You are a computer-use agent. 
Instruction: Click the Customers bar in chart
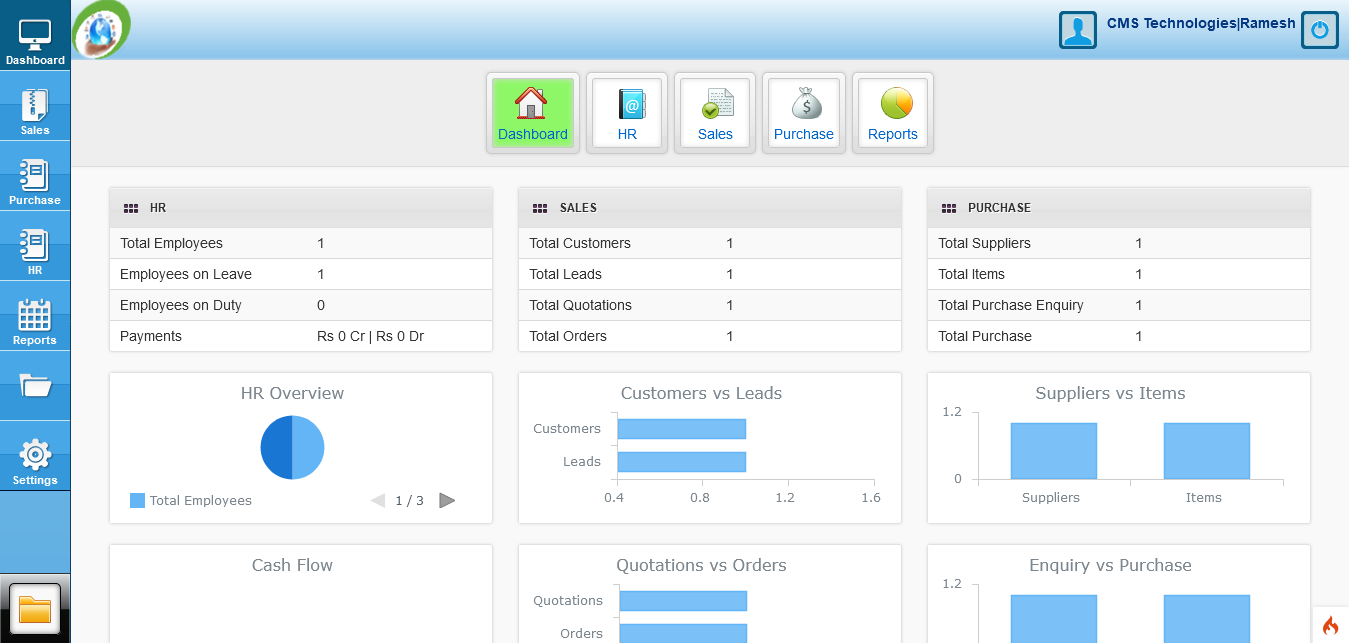point(682,429)
